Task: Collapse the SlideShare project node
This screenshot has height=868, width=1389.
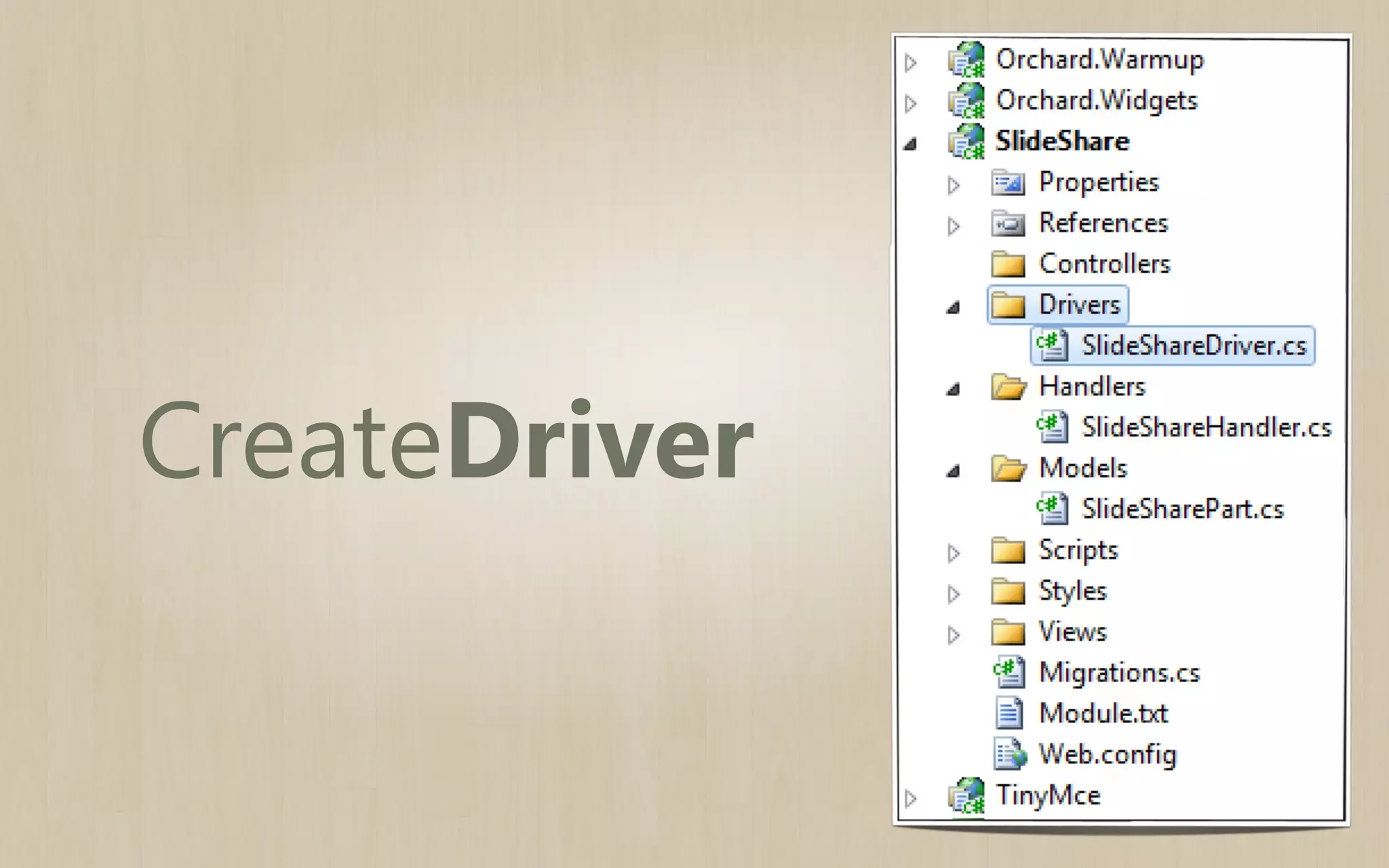Action: point(910,144)
